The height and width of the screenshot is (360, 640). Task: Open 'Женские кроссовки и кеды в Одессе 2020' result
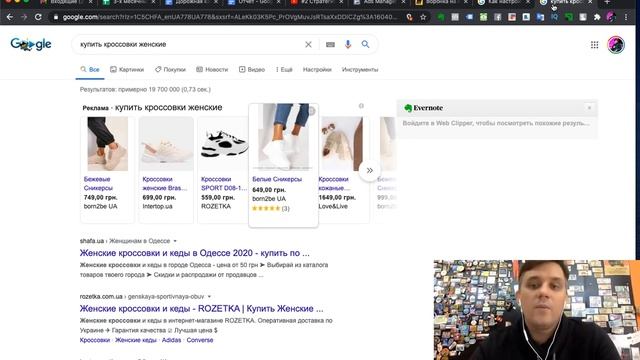click(x=194, y=253)
